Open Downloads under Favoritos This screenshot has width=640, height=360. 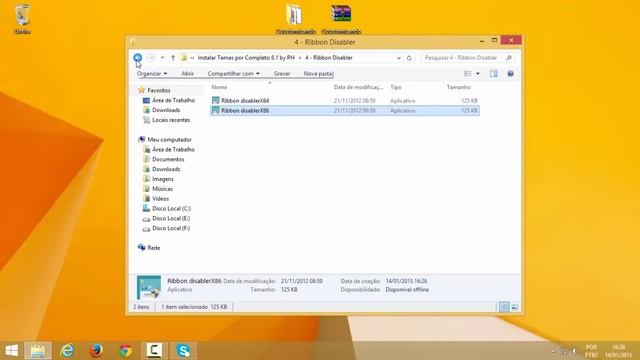pos(166,110)
